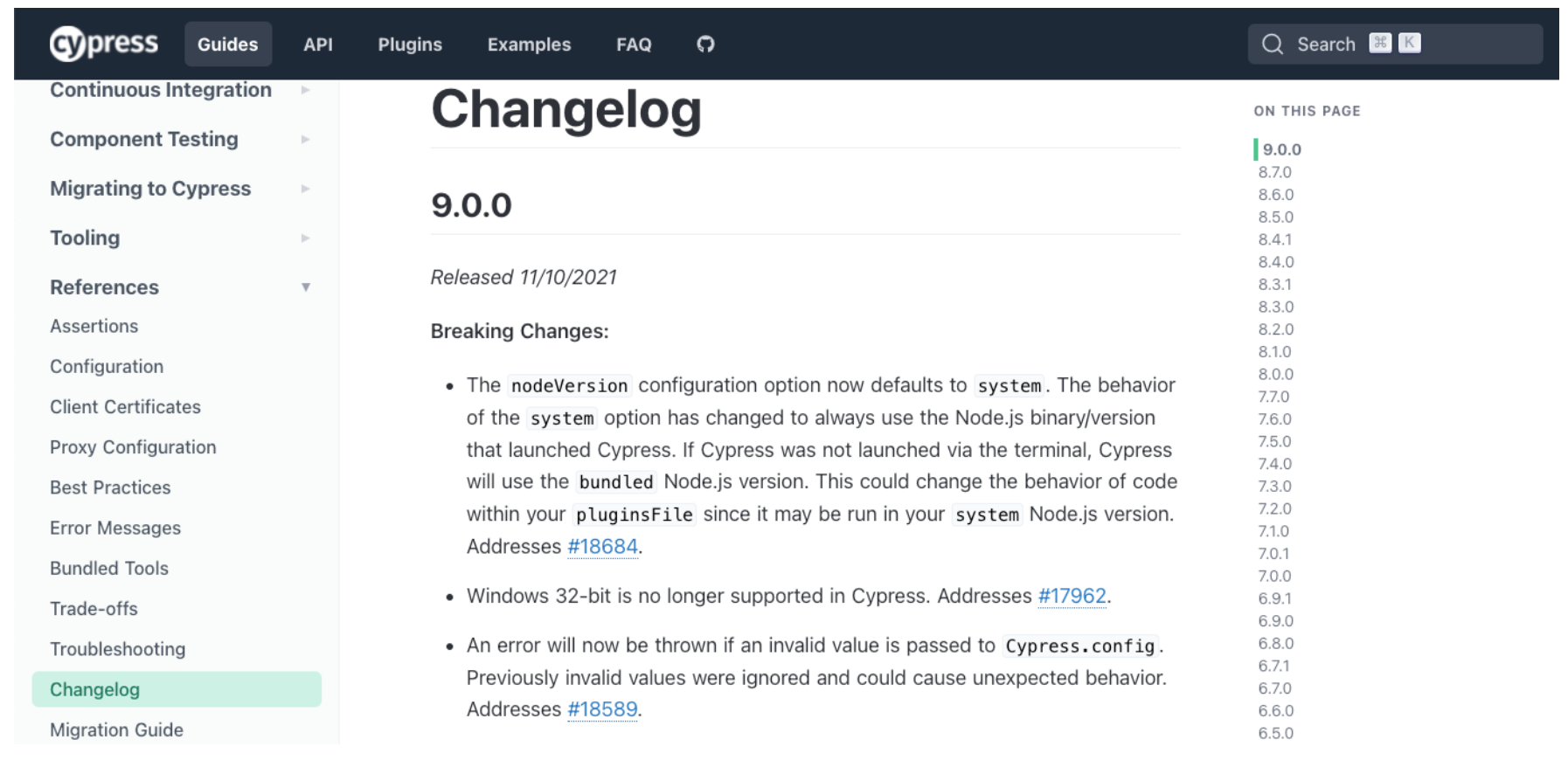The height and width of the screenshot is (760, 1568).
Task: Follow the #17962 issue link
Action: [x=1072, y=597]
